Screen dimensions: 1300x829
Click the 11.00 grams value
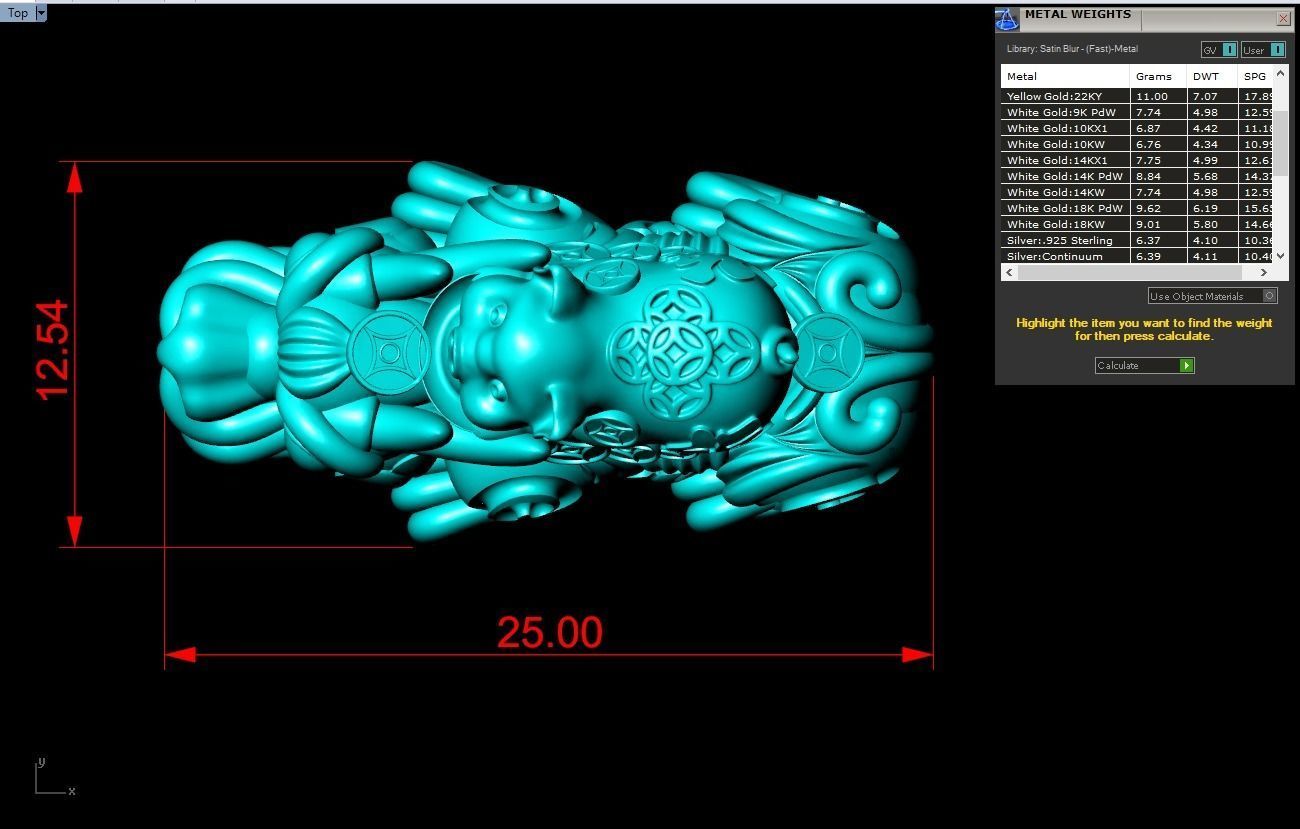1152,96
